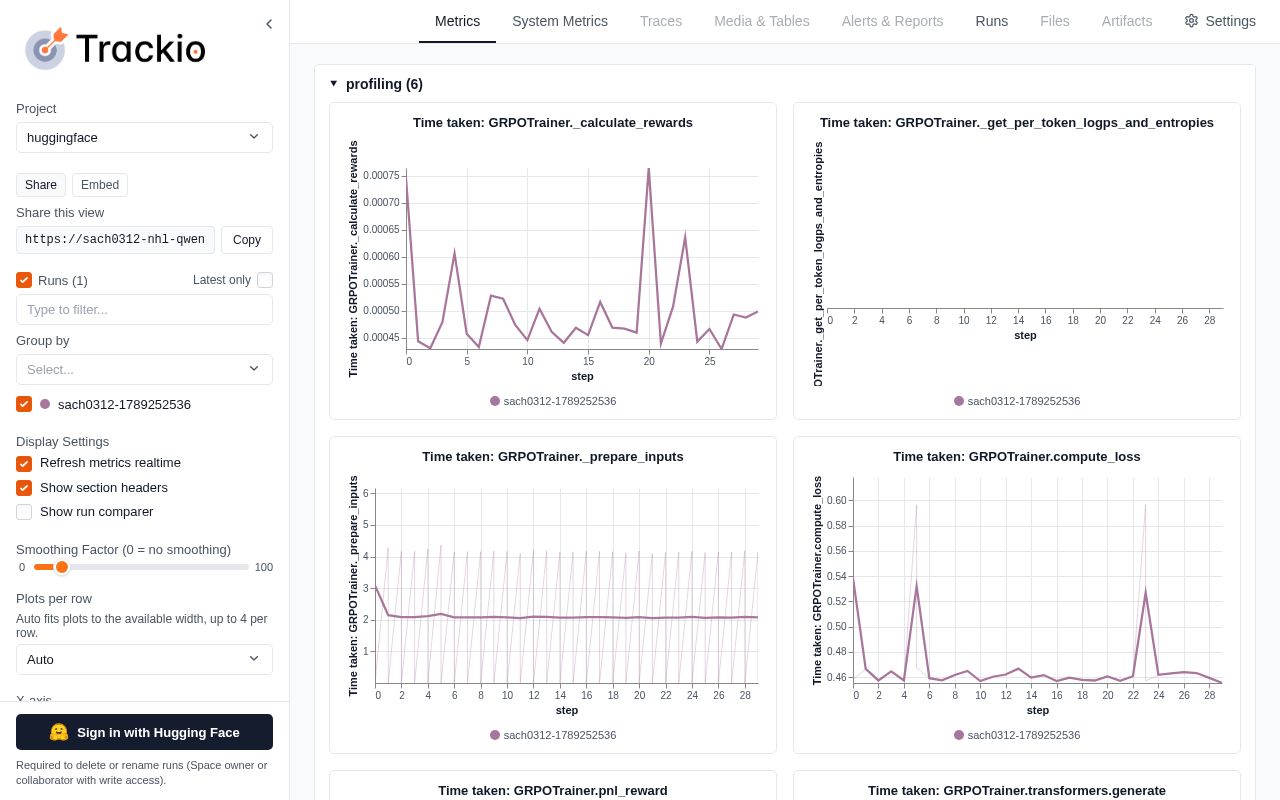Viewport: 1280px width, 800px height.
Task: Click the _calculate_rewards chart title
Action: tap(553, 123)
